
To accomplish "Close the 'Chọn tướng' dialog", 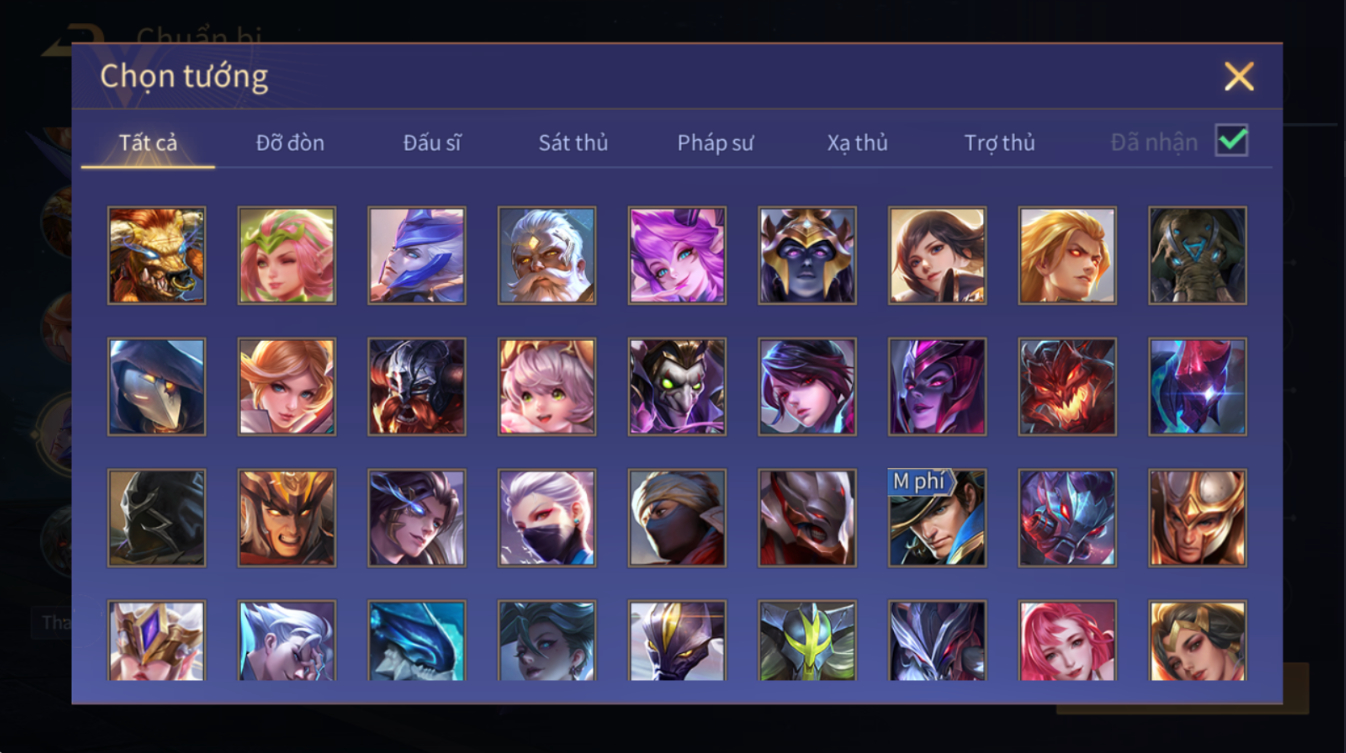I will pos(1239,77).
